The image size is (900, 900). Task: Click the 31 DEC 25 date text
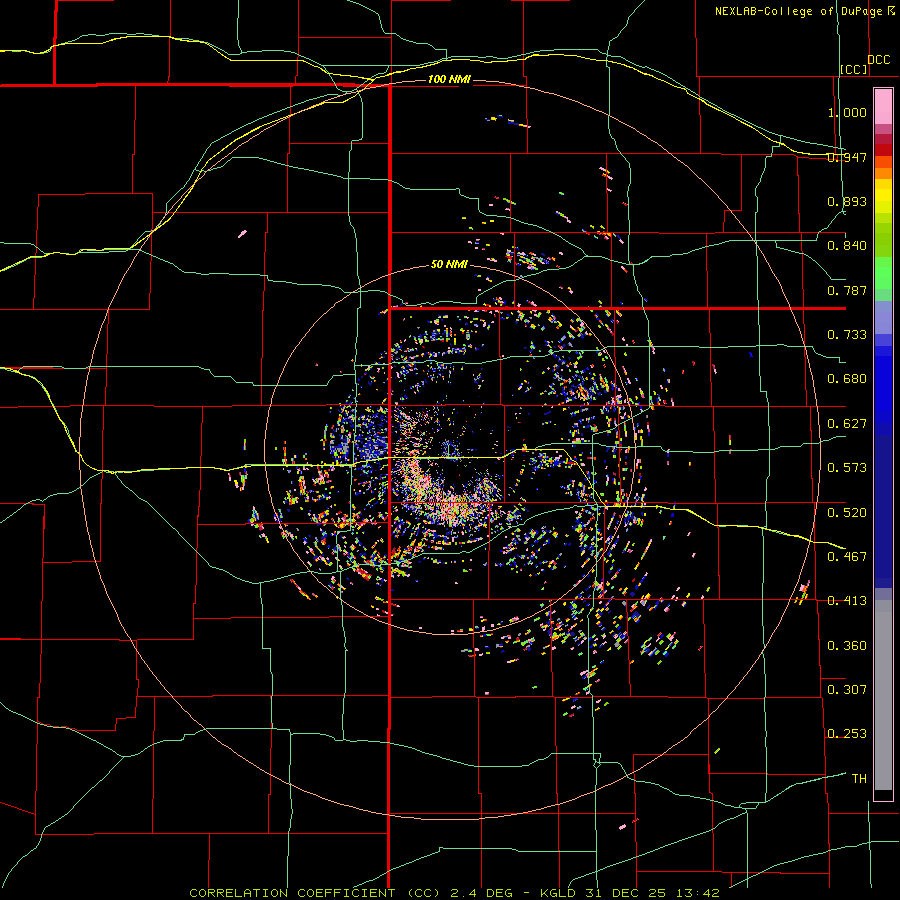click(x=626, y=893)
